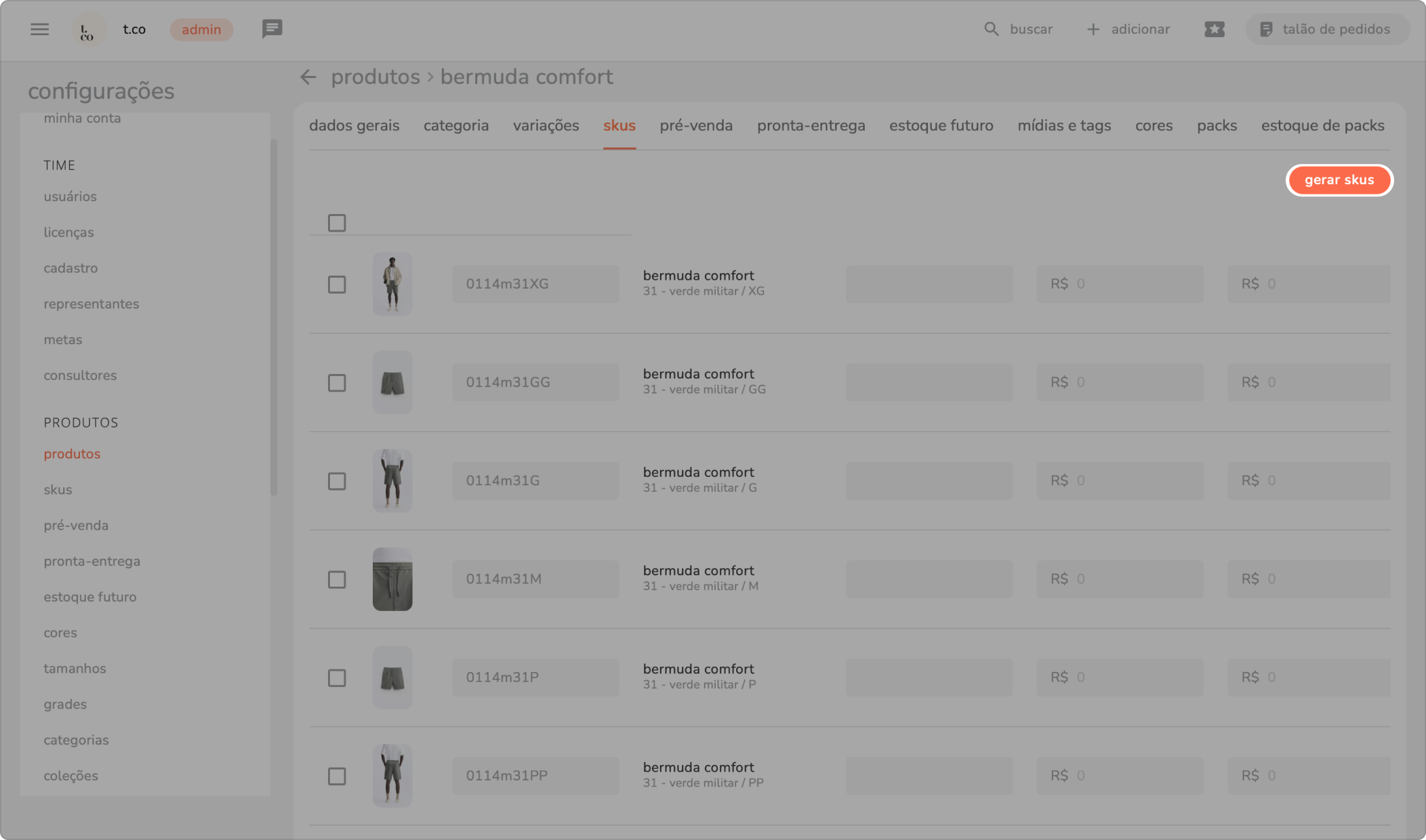
Task: Open the star ticket icon
Action: pyautogui.click(x=1214, y=29)
